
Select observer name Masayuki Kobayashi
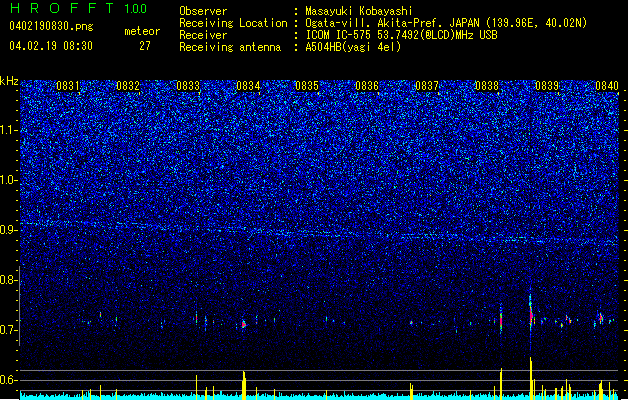[x=359, y=11]
